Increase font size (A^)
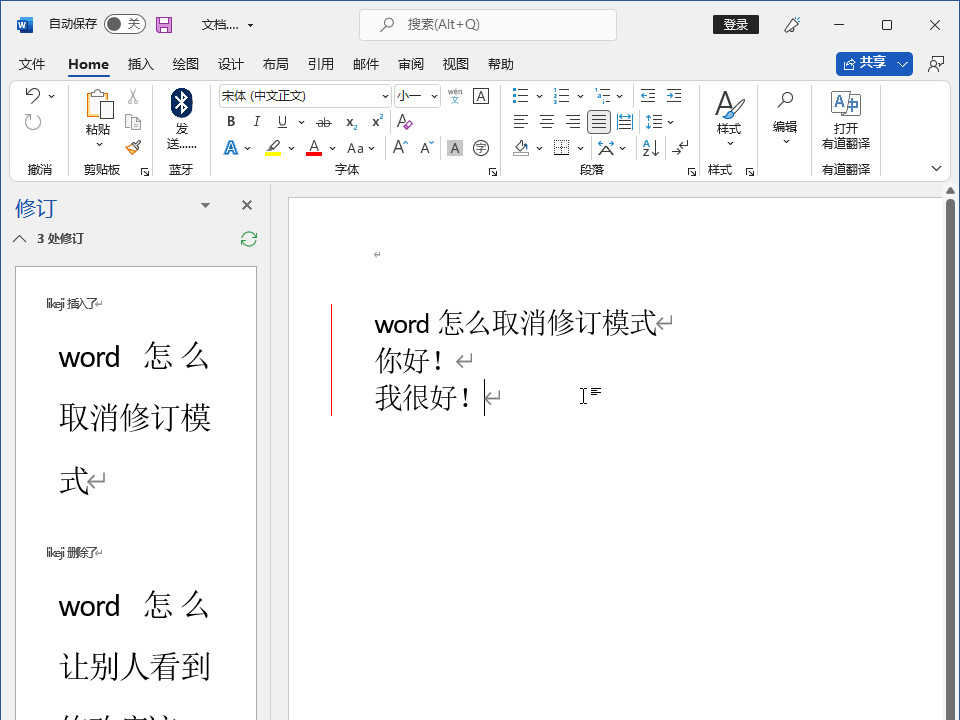The height and width of the screenshot is (720, 960). (400, 148)
